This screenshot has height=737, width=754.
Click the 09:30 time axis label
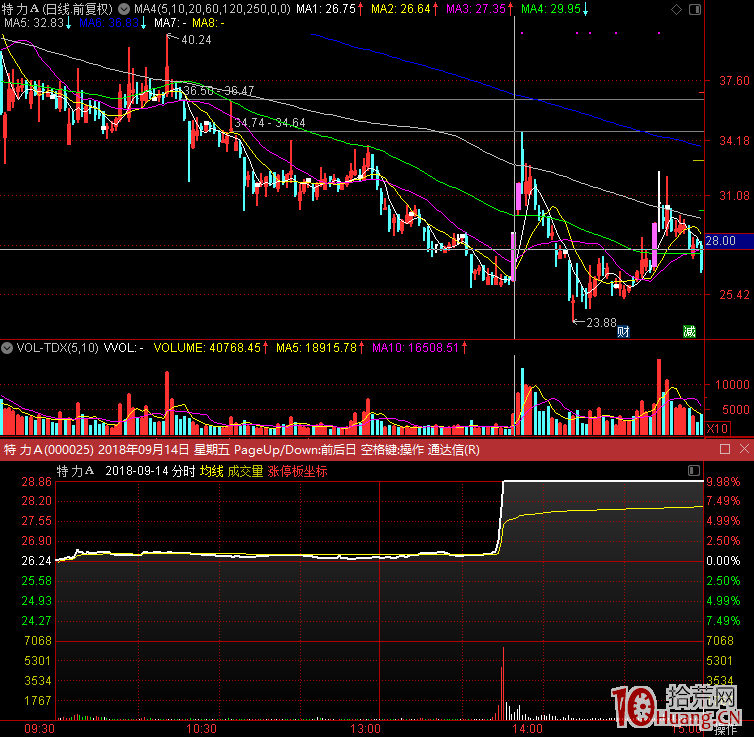pos(39,729)
